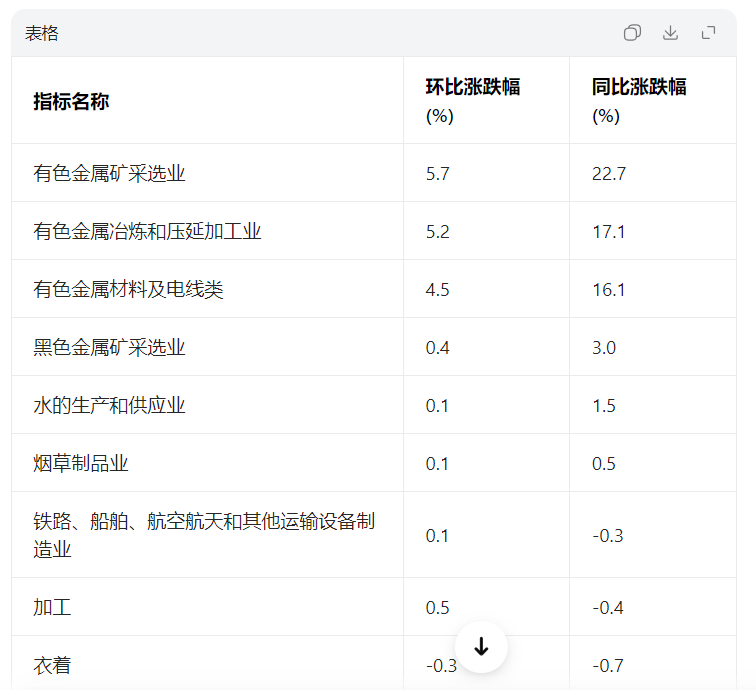756x690 pixels.
Task: Jump to bottom with the down-arrow button
Action: tap(481, 647)
